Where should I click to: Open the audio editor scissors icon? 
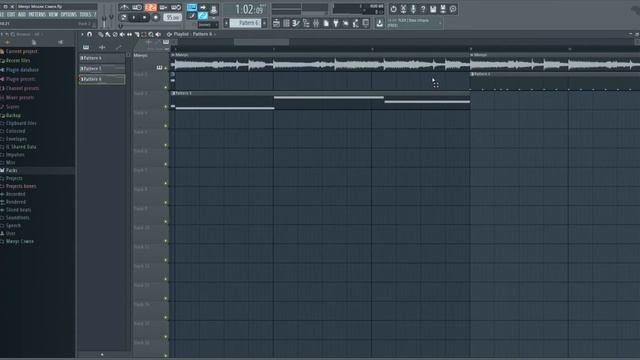tap(403, 9)
